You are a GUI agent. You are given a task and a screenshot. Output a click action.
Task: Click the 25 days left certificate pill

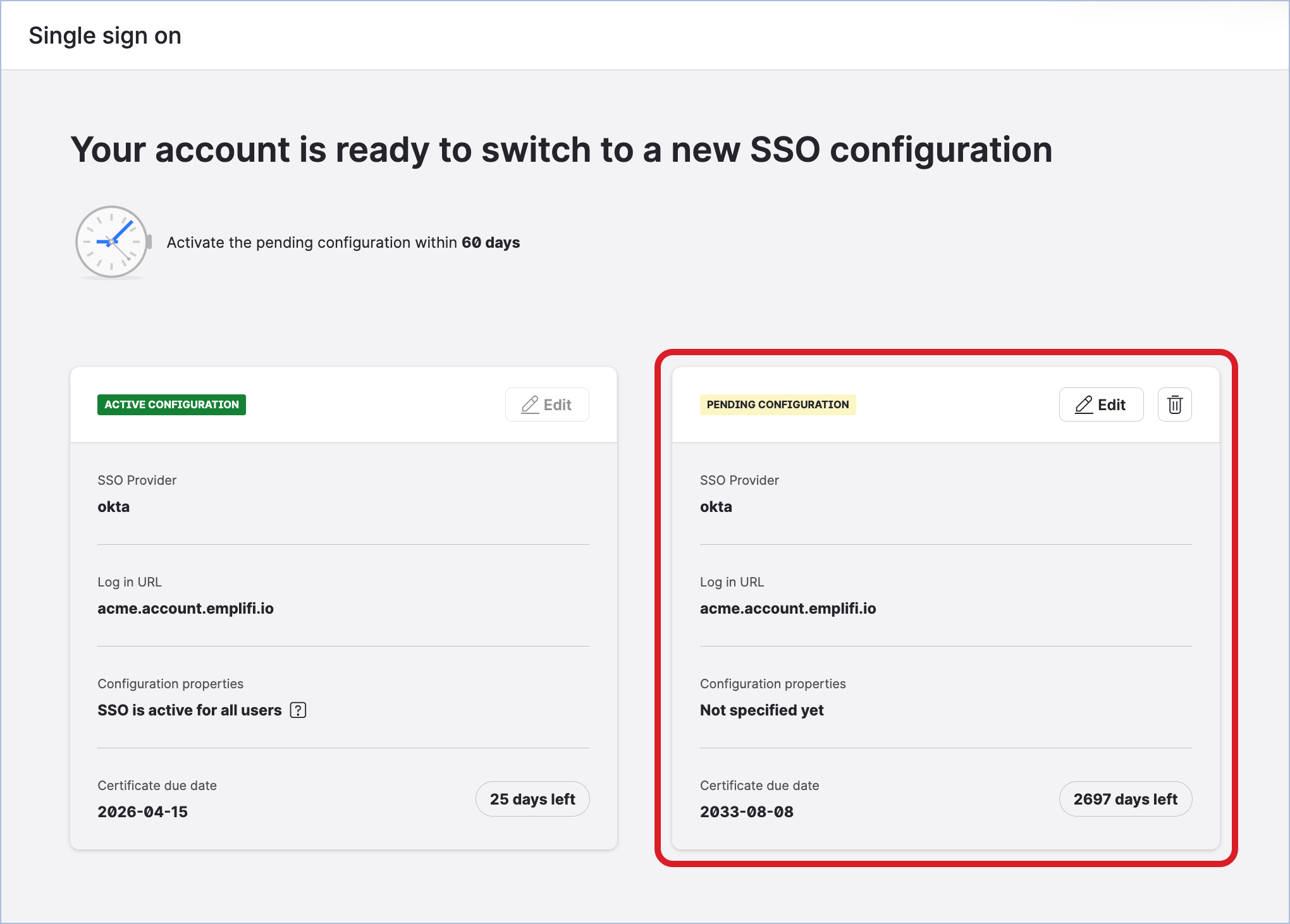tap(532, 799)
